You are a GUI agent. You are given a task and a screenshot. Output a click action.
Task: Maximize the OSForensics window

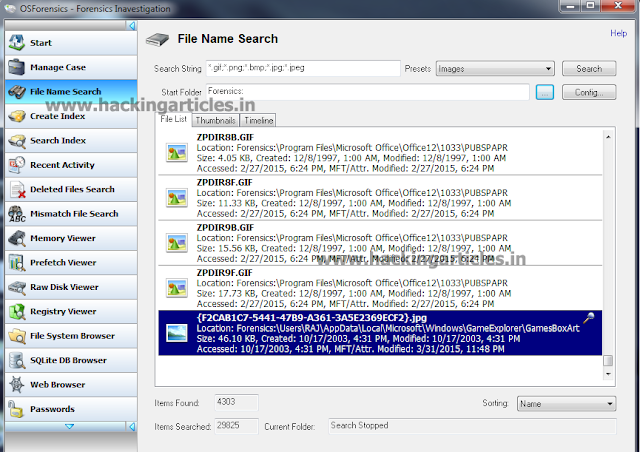pyautogui.click(x=591, y=6)
